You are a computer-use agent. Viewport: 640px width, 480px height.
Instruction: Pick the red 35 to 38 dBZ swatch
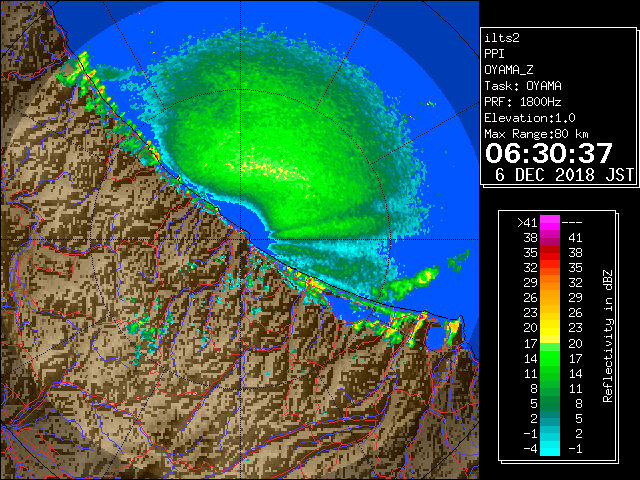click(x=550, y=253)
